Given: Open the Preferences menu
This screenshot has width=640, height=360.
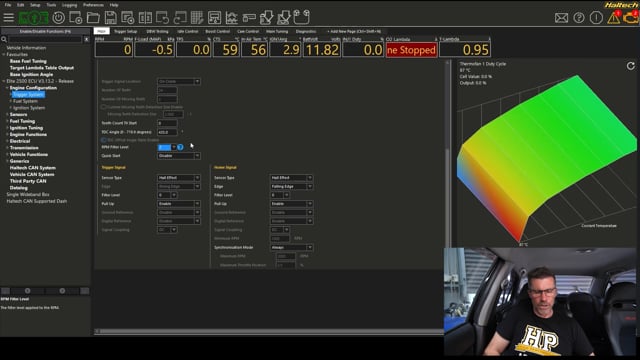Looking at the screenshot, I should pos(93,5).
